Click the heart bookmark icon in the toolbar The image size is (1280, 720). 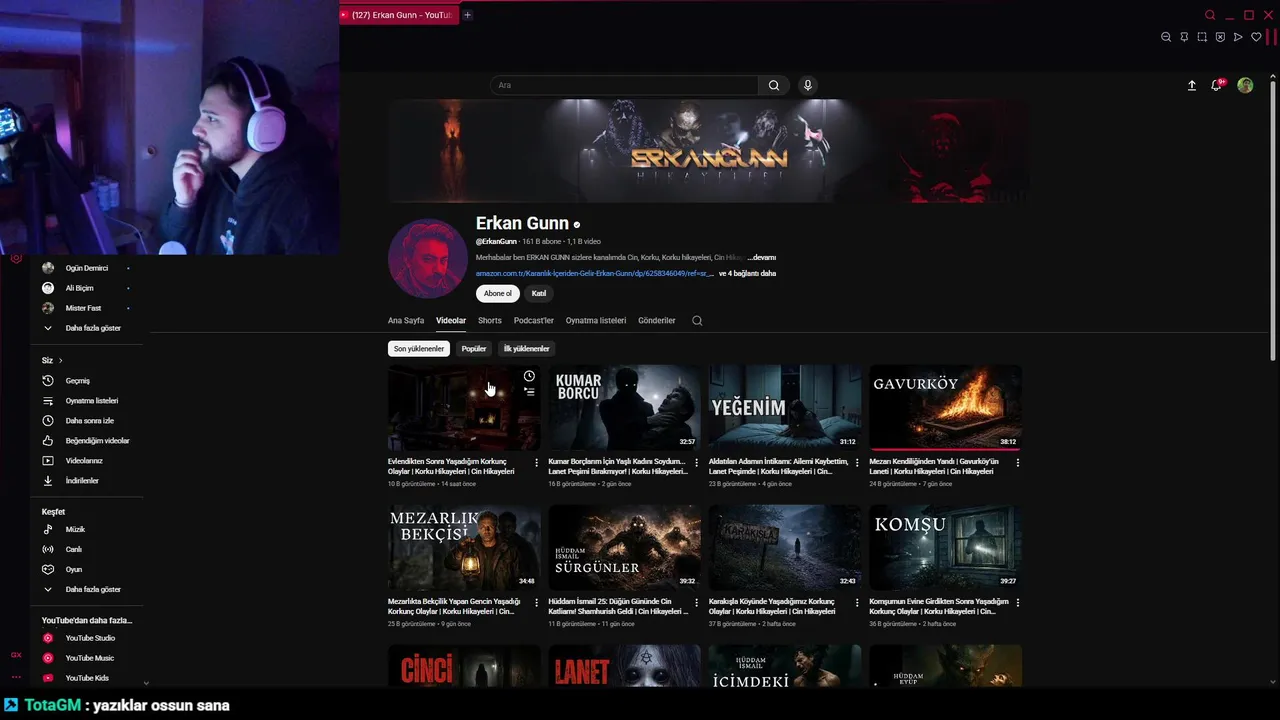[x=1256, y=37]
